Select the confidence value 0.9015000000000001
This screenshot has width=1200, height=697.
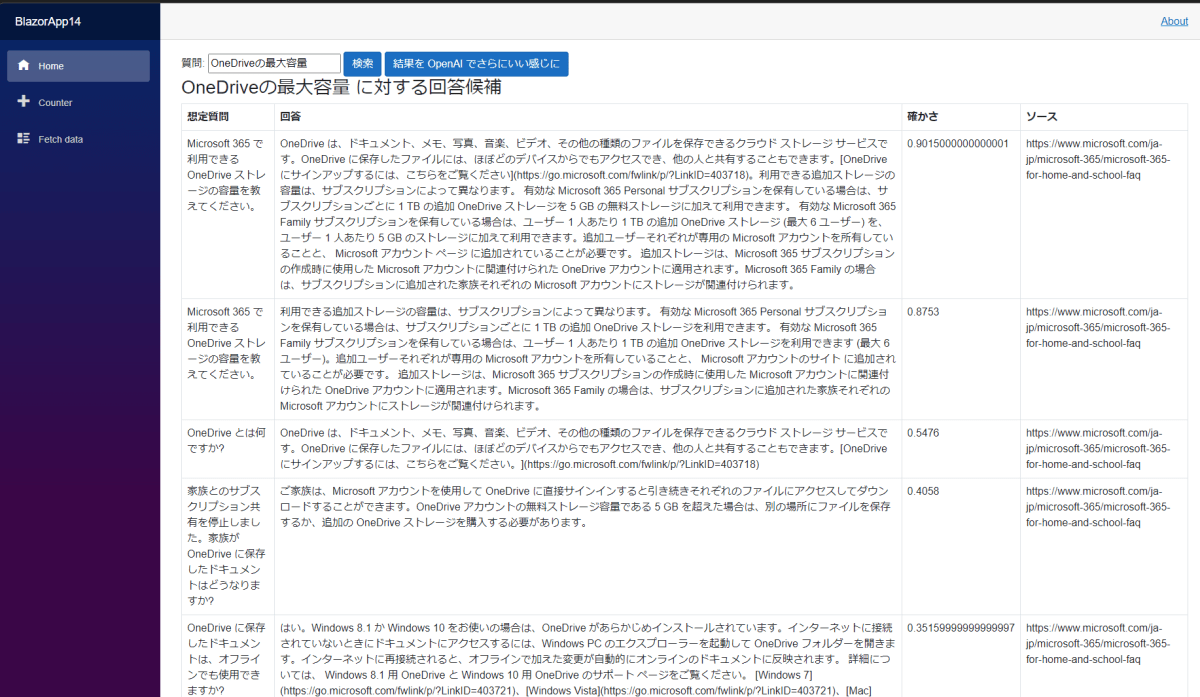[x=958, y=143]
